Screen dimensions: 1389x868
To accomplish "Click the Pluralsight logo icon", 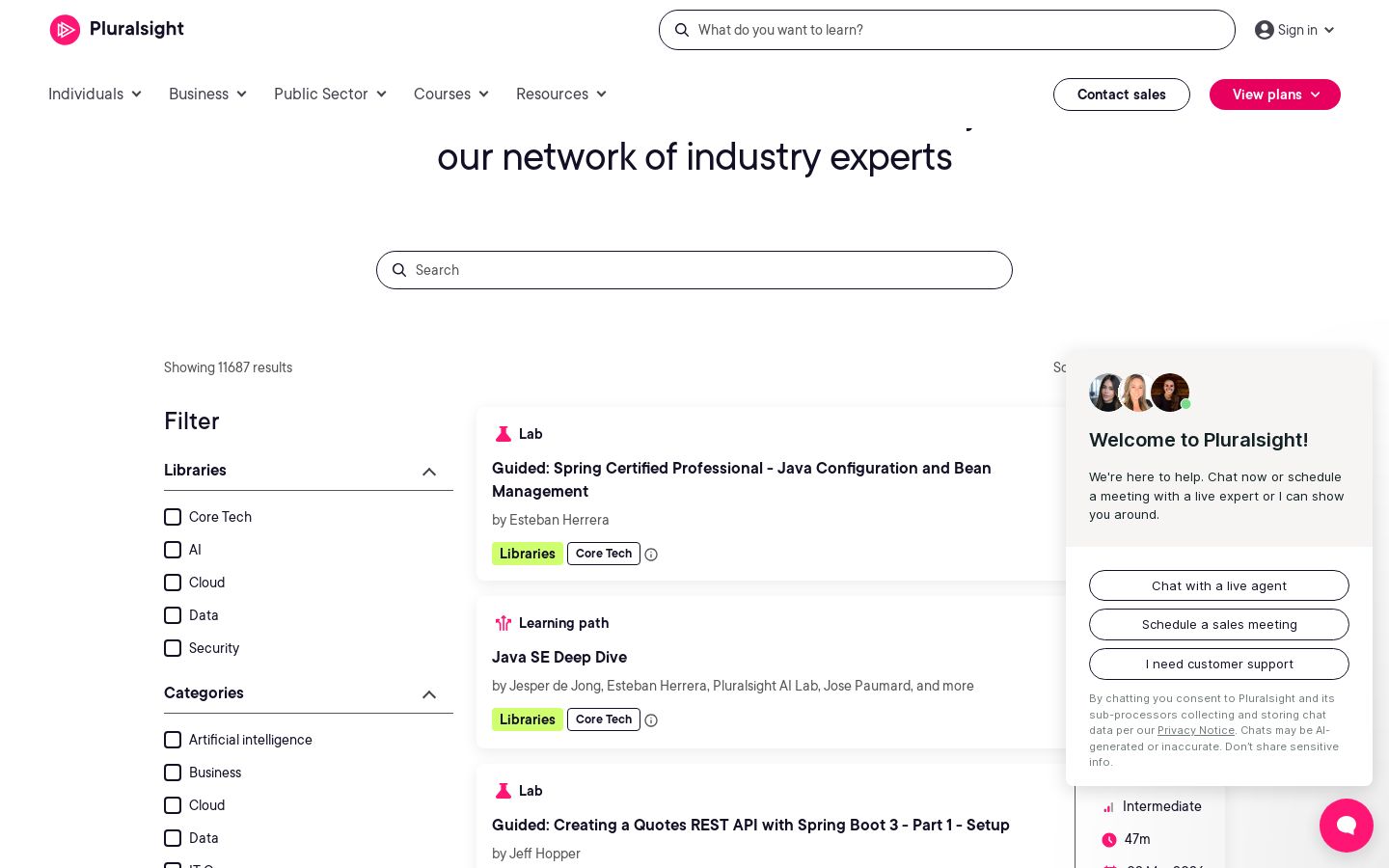I will click(65, 30).
